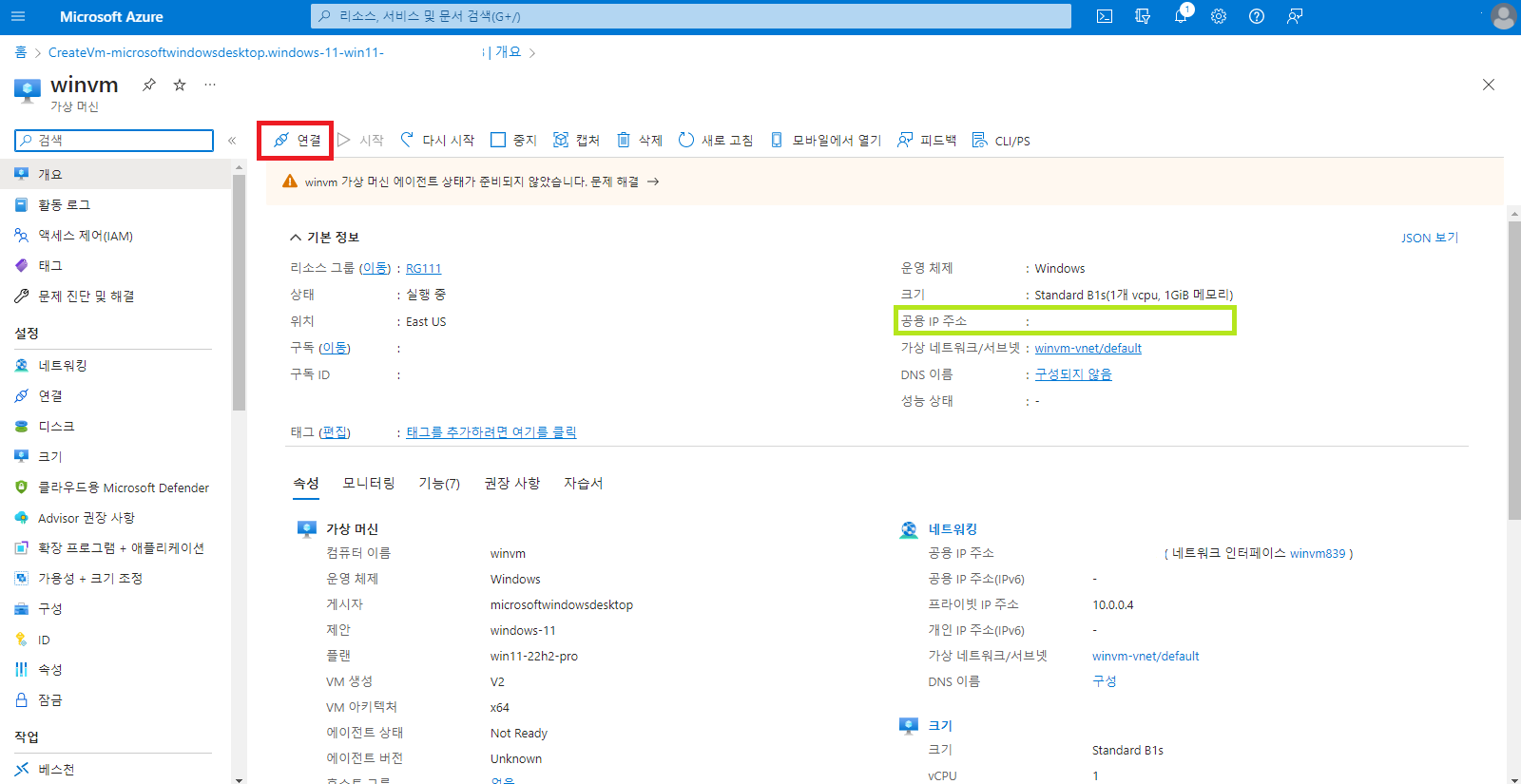Click the 연결 (Connect) toolbar button
Image resolution: width=1521 pixels, height=784 pixels.
297,141
